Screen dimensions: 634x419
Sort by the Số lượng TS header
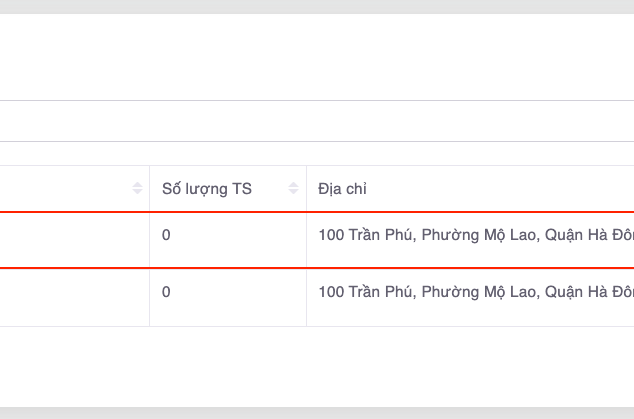click(208, 188)
